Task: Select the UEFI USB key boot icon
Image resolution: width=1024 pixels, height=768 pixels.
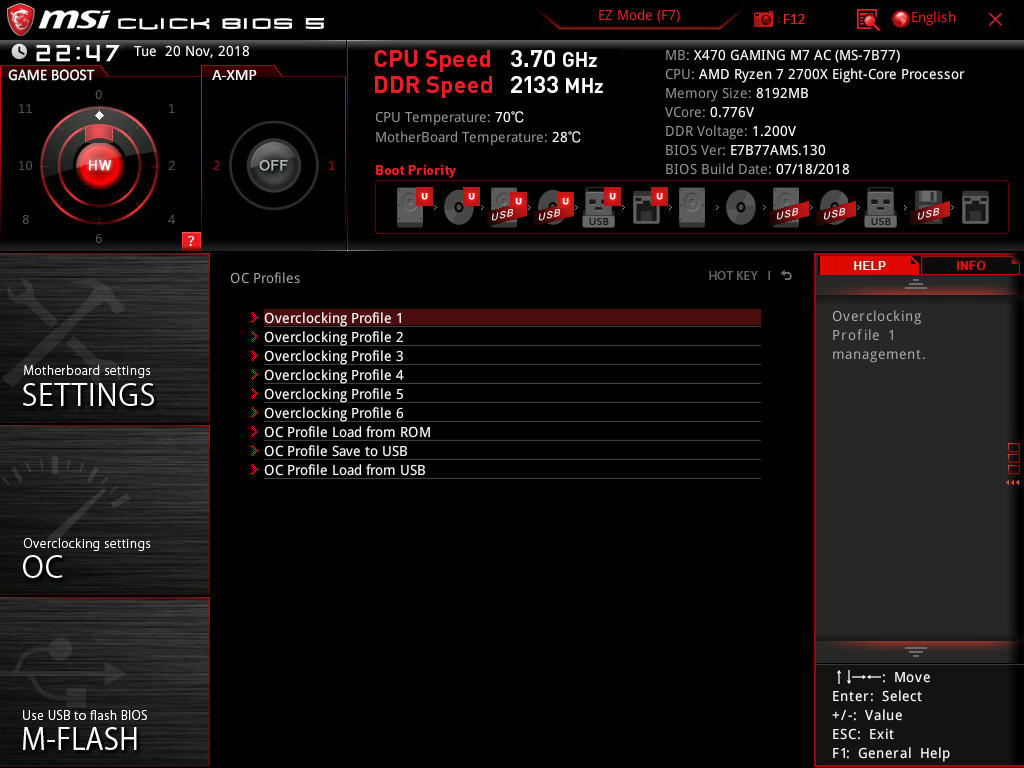Action: point(601,207)
